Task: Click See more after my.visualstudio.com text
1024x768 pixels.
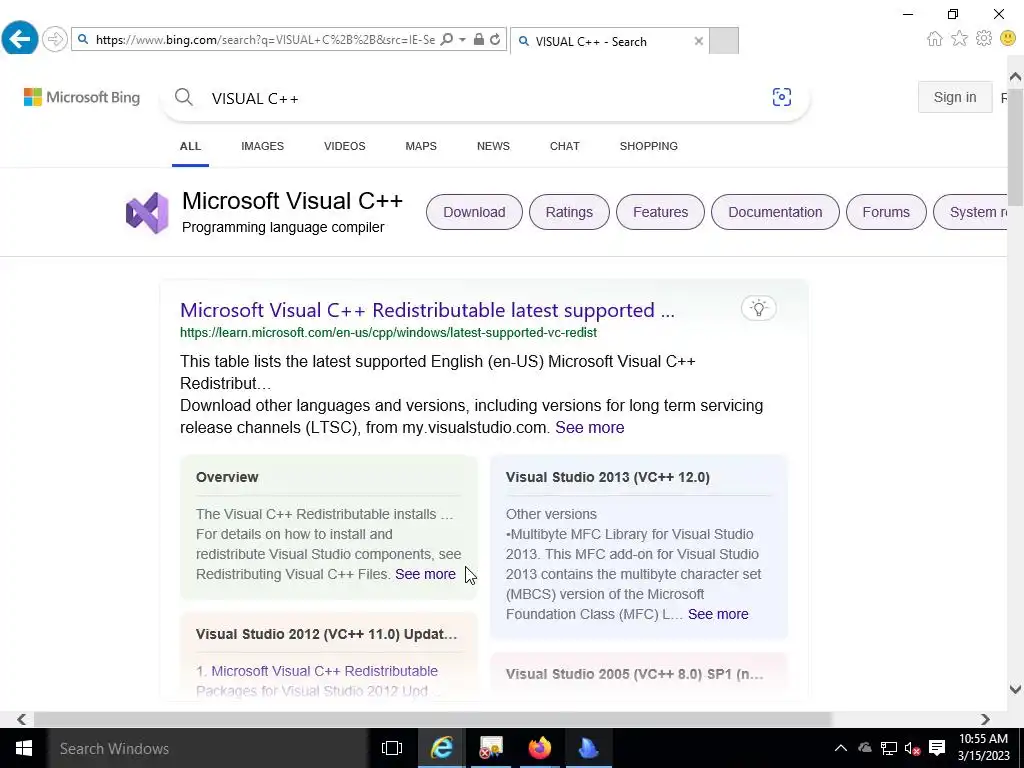Action: (590, 428)
